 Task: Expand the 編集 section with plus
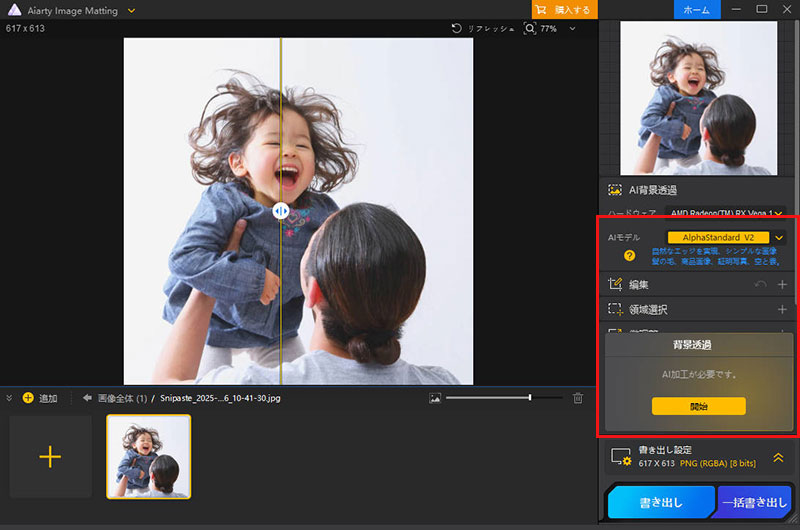[x=782, y=285]
